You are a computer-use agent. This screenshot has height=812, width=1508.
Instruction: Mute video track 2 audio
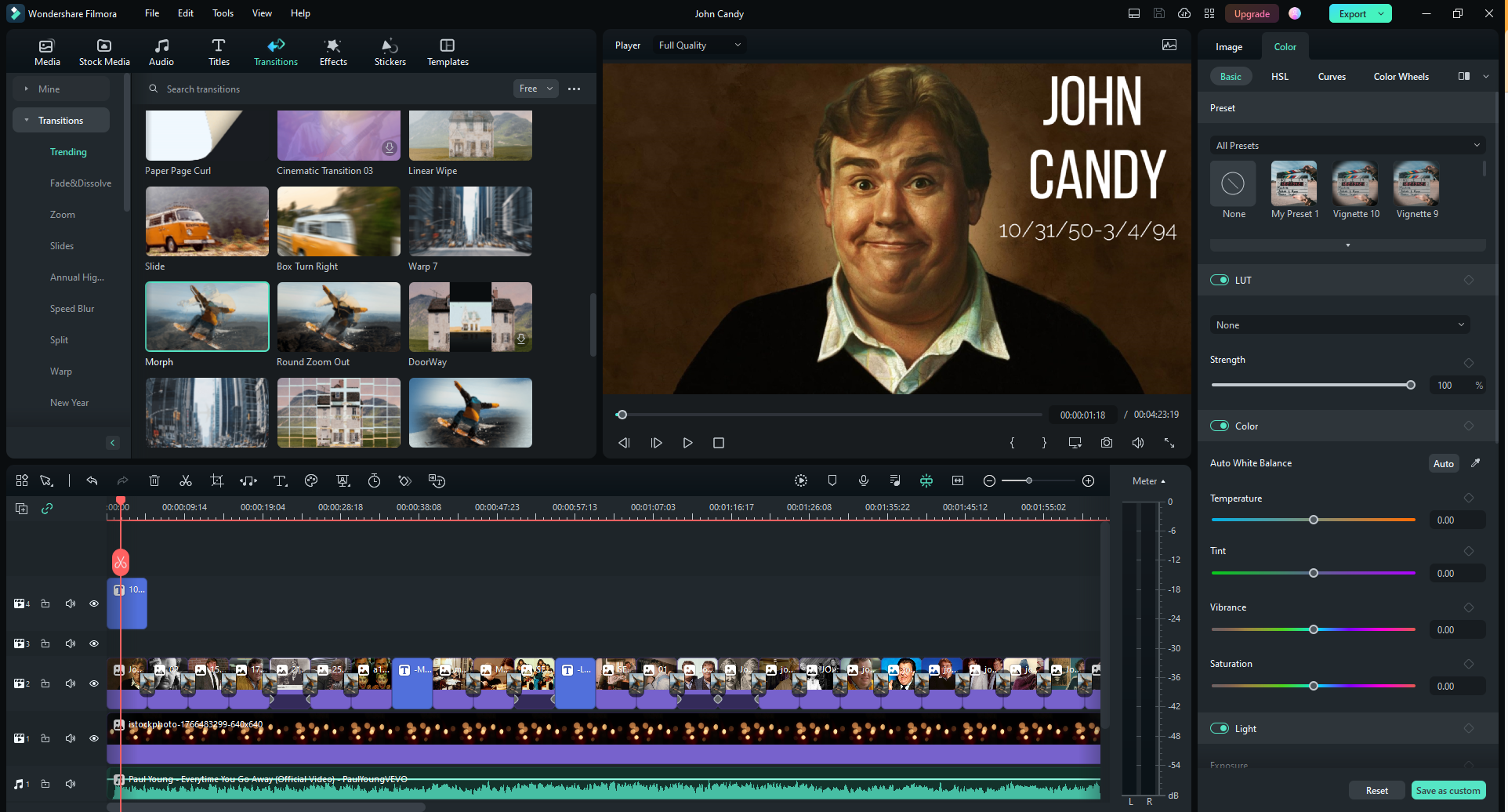click(71, 683)
